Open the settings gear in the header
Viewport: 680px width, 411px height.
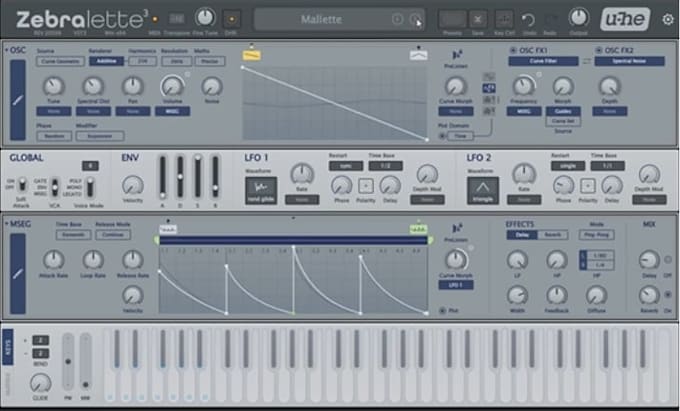click(x=668, y=20)
